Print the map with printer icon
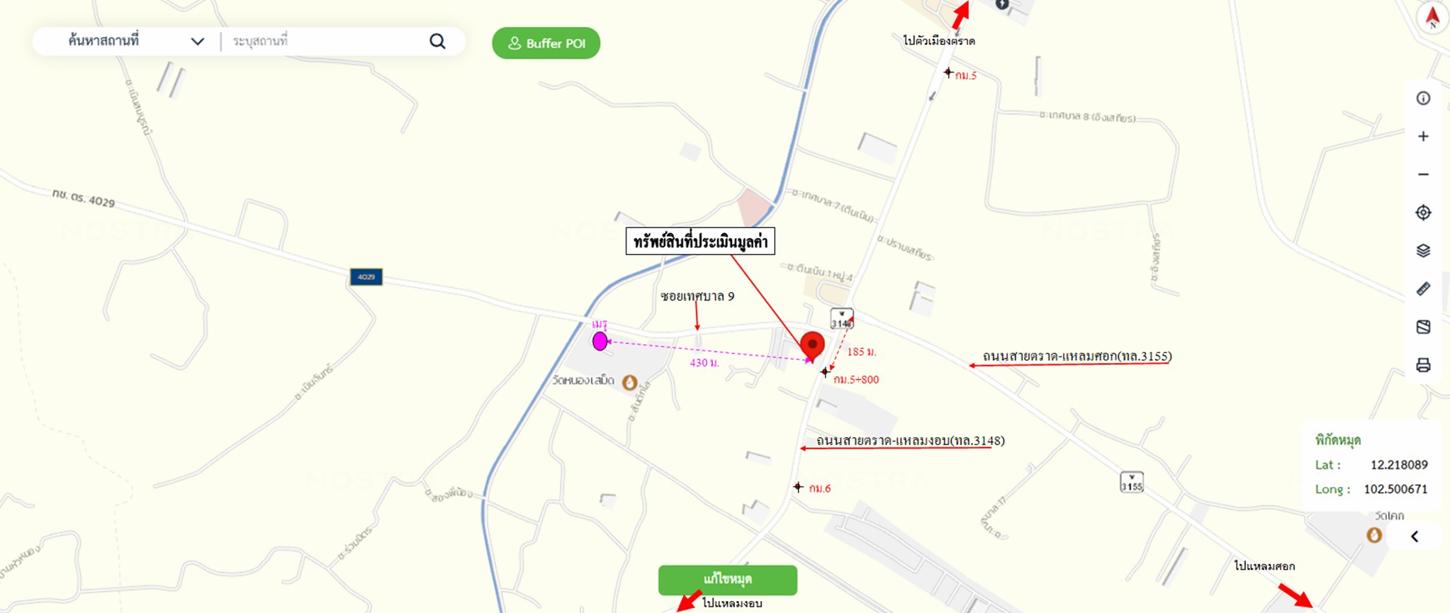The image size is (1450, 613). pos(1424,365)
